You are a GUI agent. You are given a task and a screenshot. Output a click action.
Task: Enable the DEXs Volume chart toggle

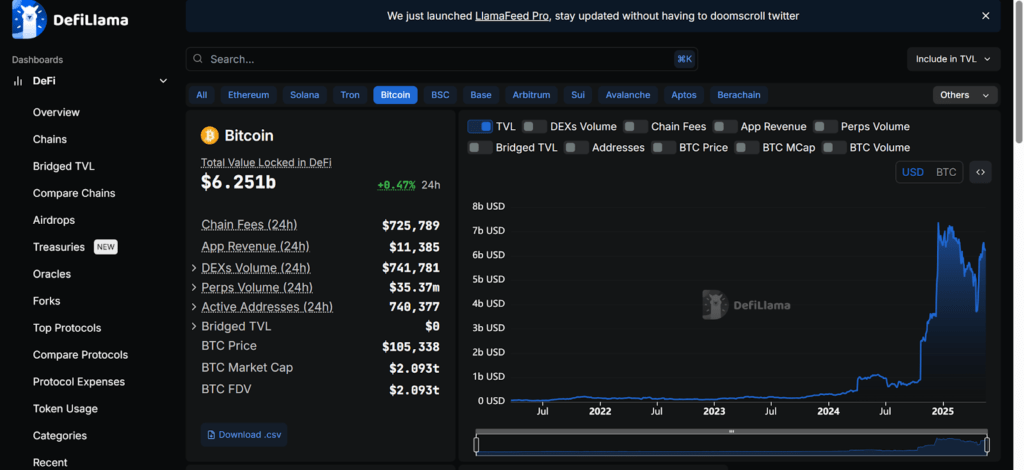pos(534,127)
